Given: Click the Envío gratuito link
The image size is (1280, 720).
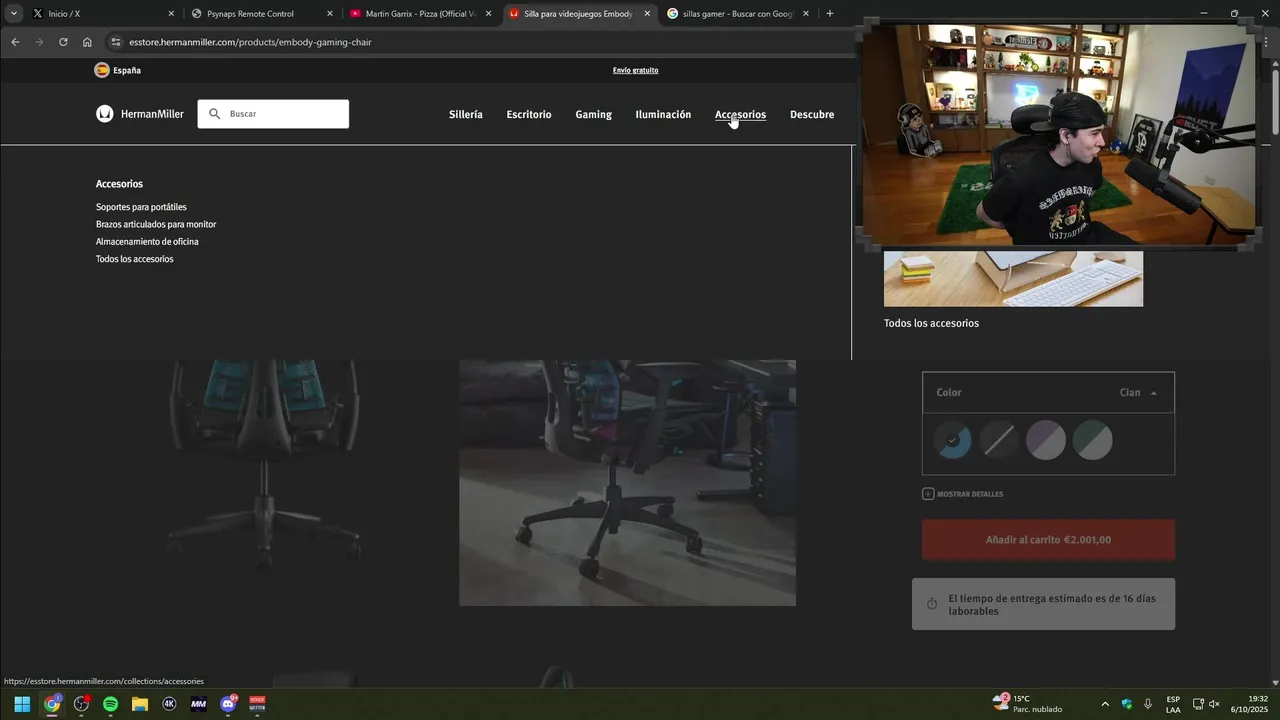Looking at the screenshot, I should click(635, 70).
